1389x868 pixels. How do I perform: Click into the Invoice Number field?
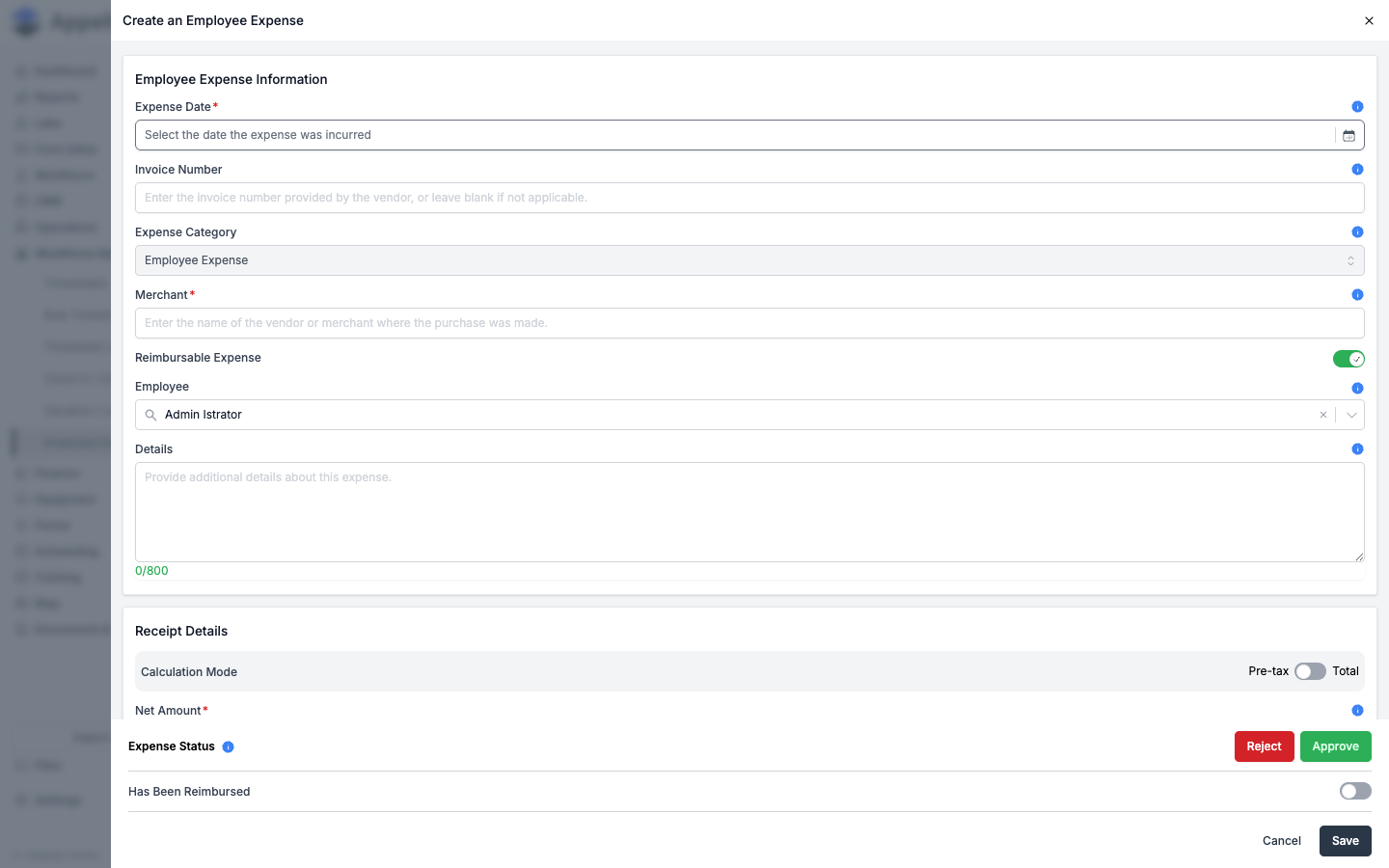(749, 198)
